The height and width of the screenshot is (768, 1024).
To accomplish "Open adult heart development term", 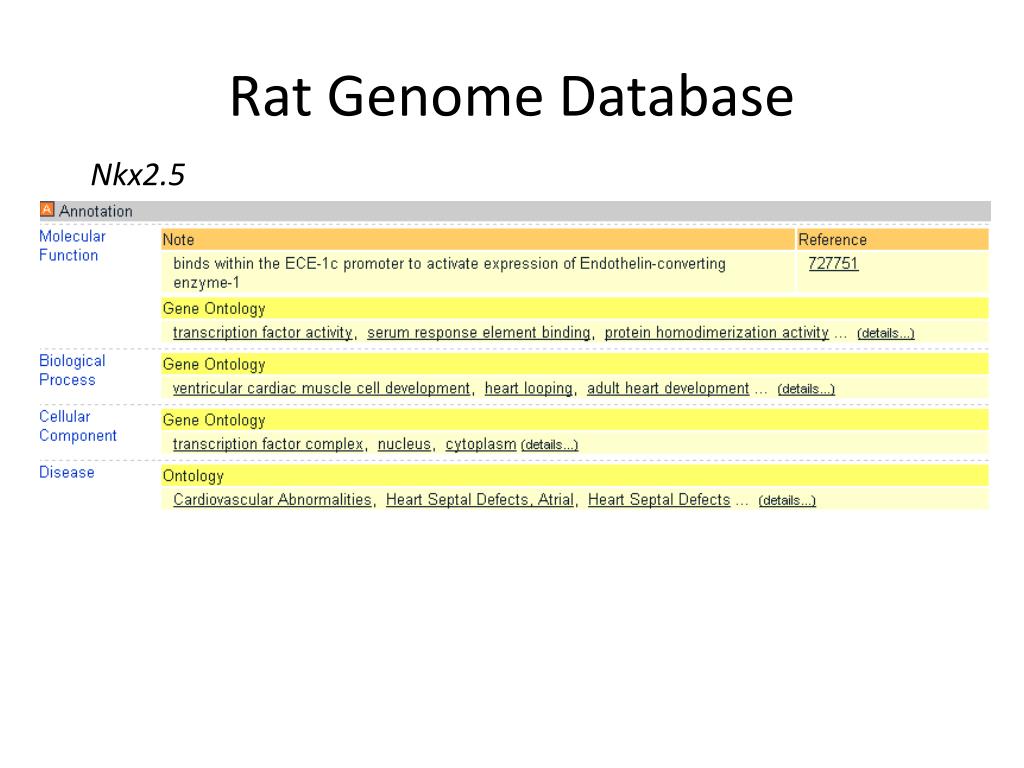I will 668,388.
